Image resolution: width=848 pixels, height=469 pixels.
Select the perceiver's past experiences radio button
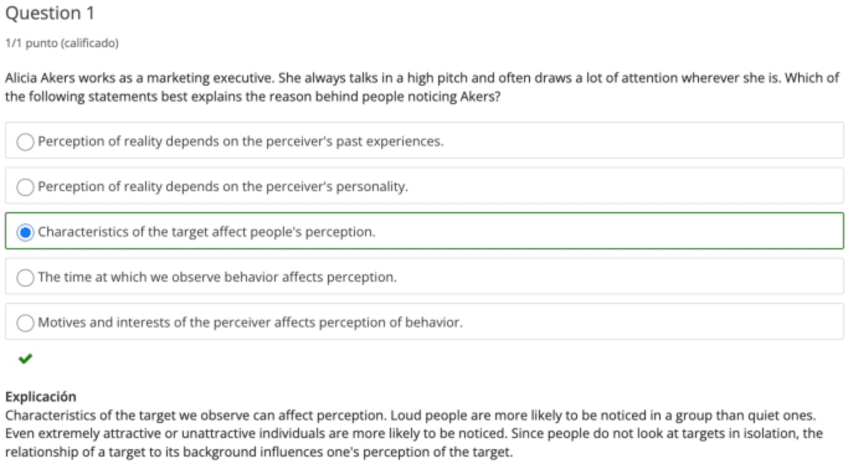point(25,141)
